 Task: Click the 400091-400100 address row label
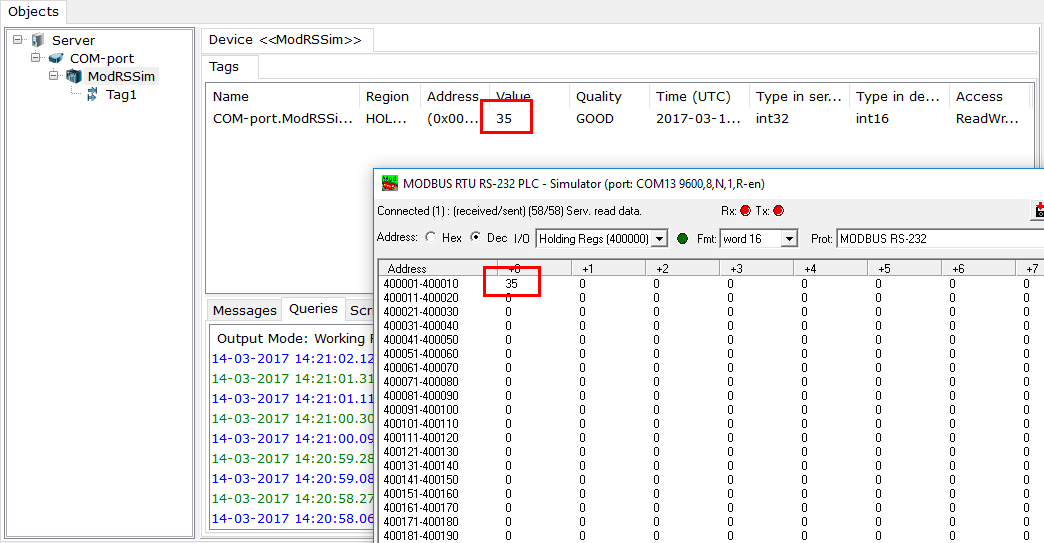421,409
